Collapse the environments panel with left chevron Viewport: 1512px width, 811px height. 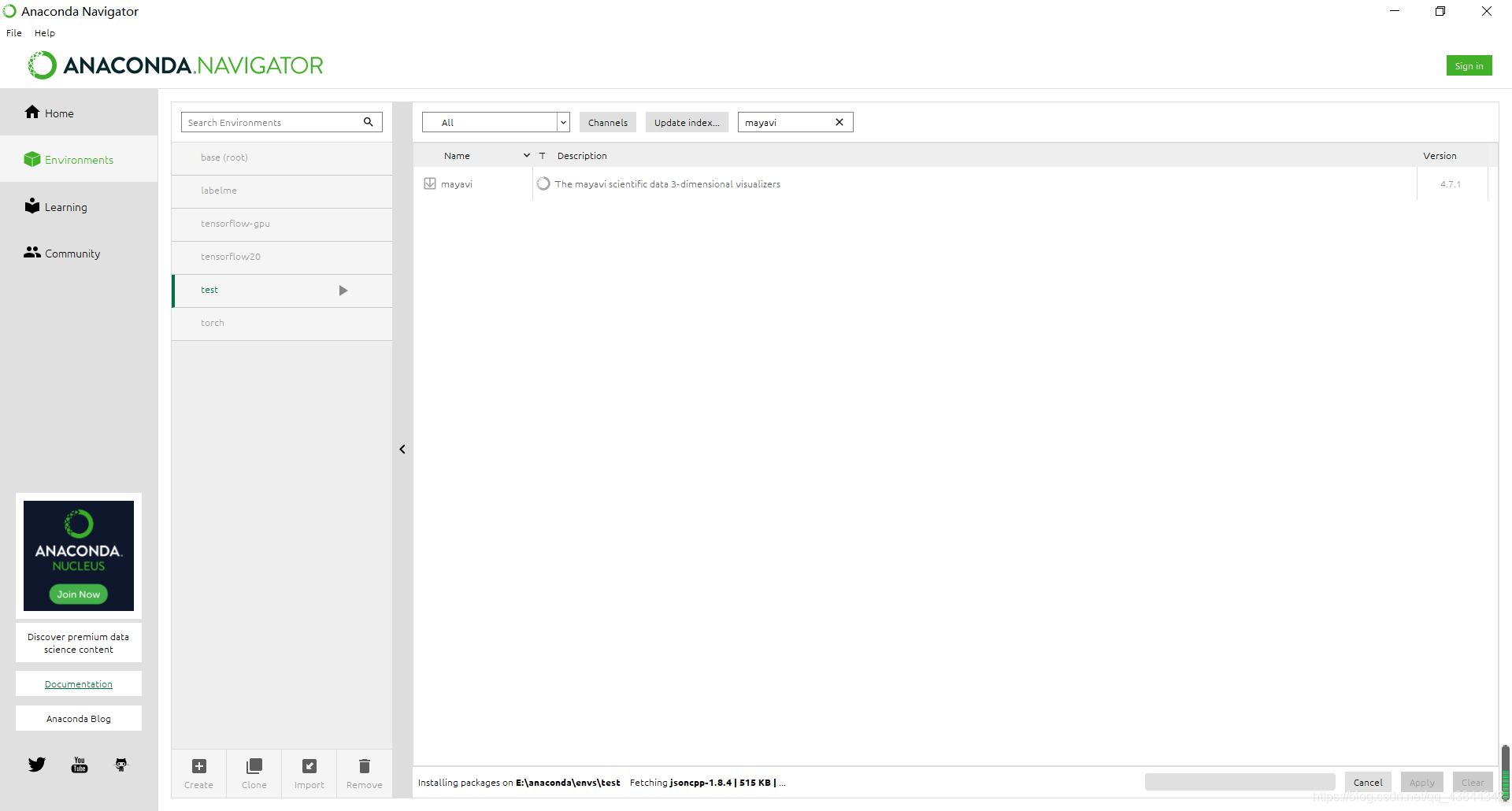402,450
